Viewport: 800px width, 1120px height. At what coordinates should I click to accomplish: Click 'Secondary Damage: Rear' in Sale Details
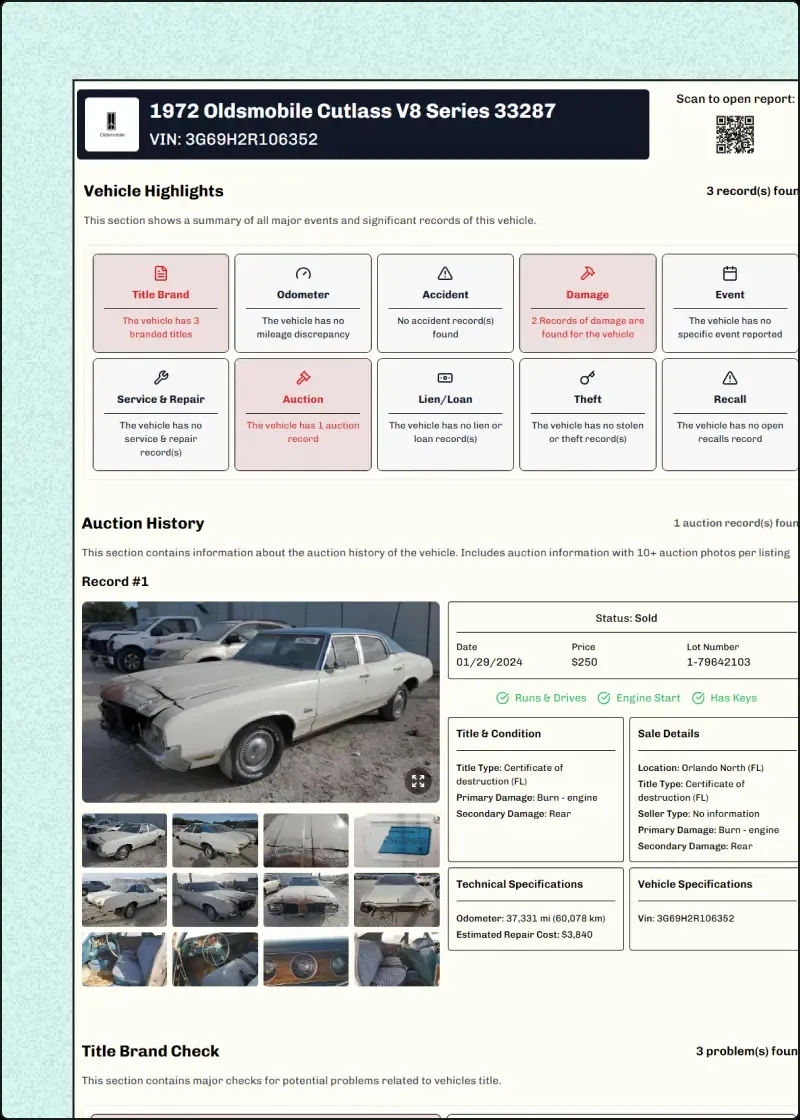[x=695, y=846]
